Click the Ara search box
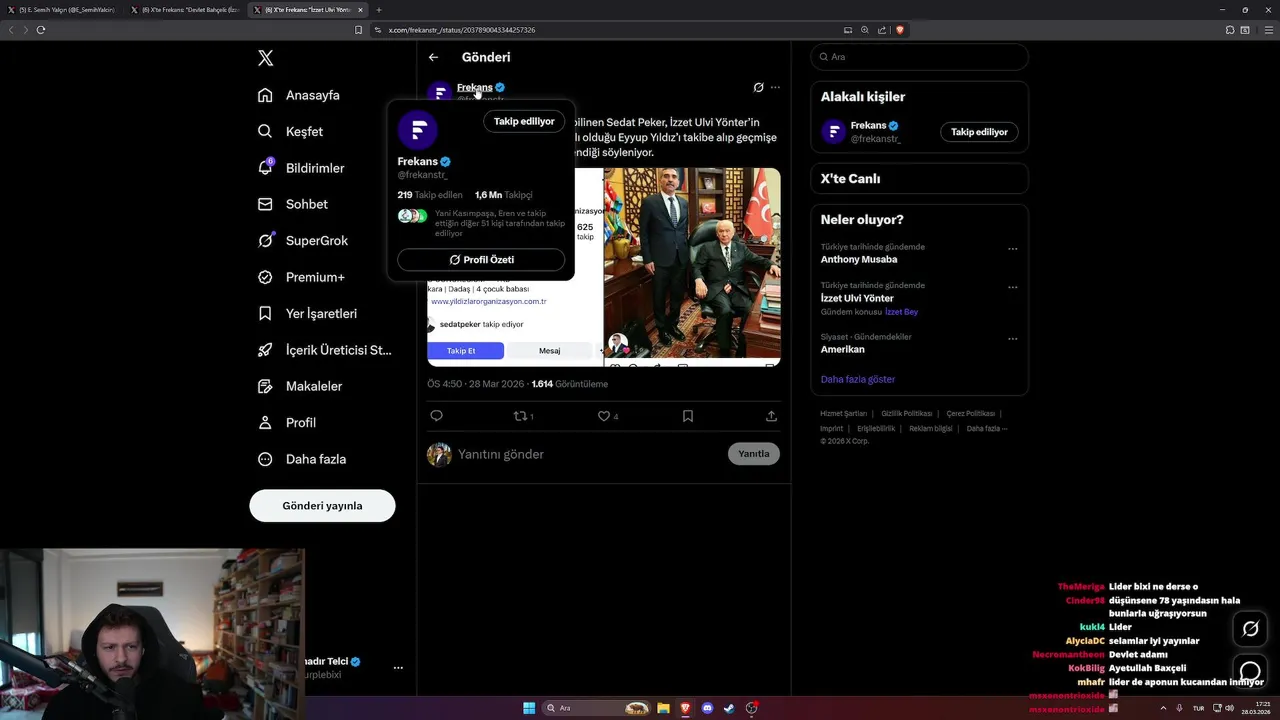 (920, 57)
